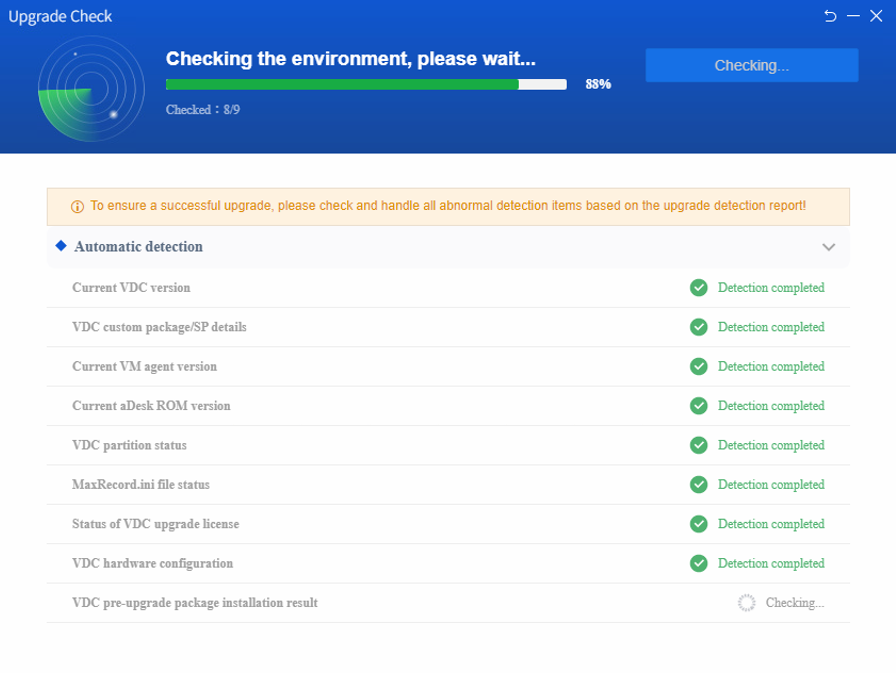This screenshot has height=673, width=896.
Task: Click the blue diamond beside Automatic detection
Action: [61, 246]
